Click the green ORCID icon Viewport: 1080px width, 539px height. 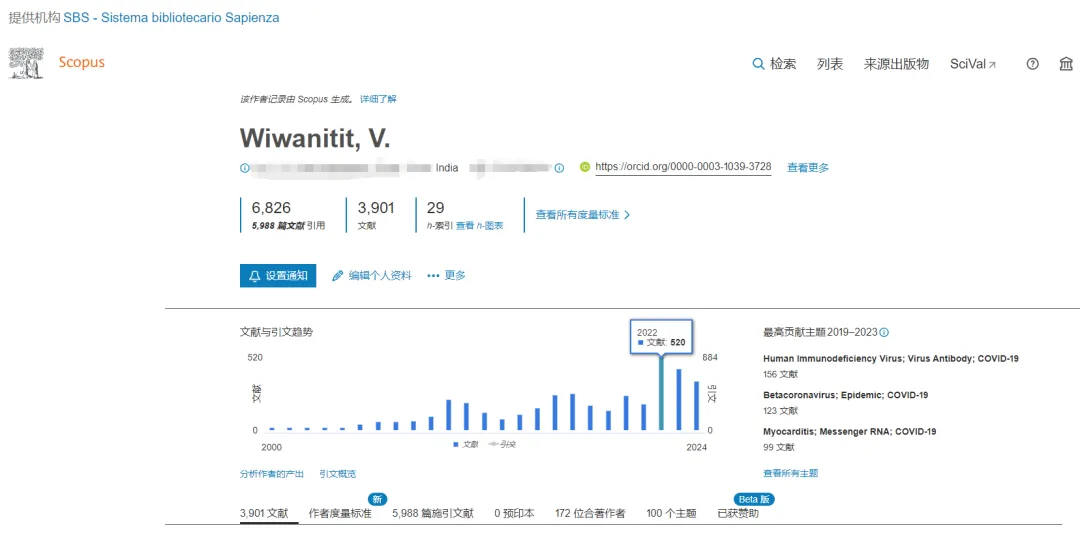click(x=585, y=167)
